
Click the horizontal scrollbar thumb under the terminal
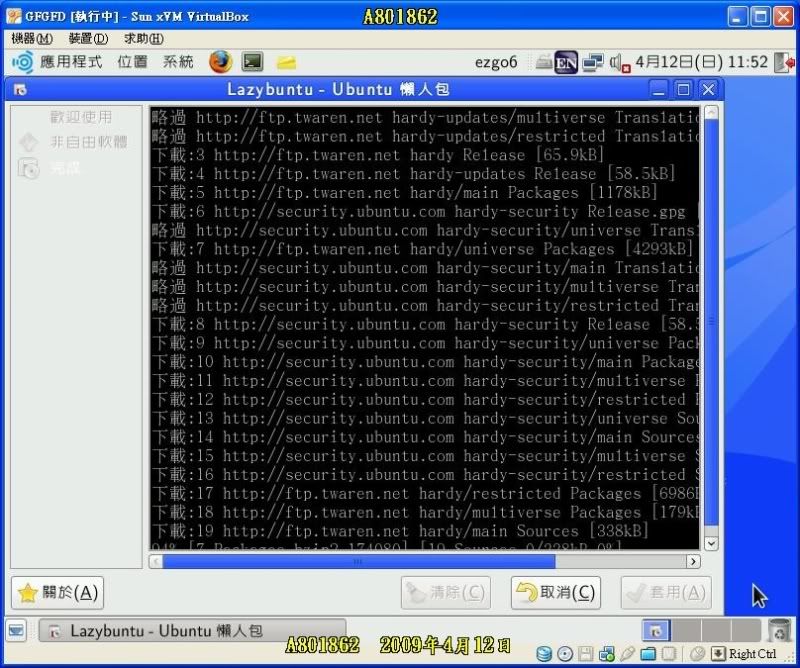click(359, 561)
